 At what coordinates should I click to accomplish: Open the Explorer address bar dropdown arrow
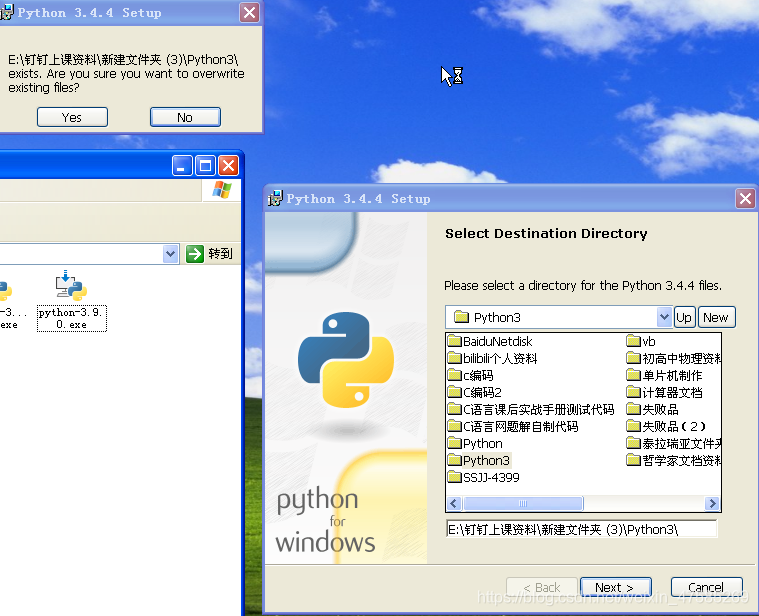pyautogui.click(x=170, y=254)
